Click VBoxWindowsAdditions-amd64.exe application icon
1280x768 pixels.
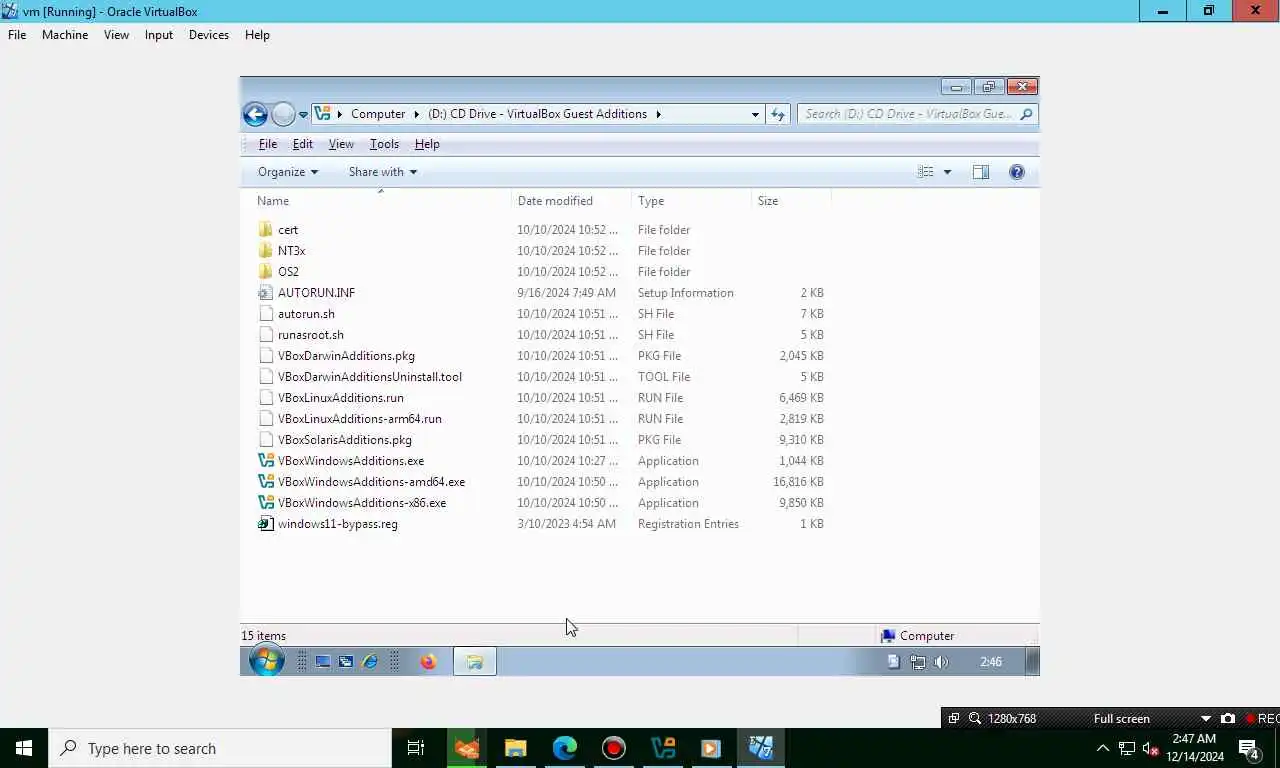[x=265, y=482]
